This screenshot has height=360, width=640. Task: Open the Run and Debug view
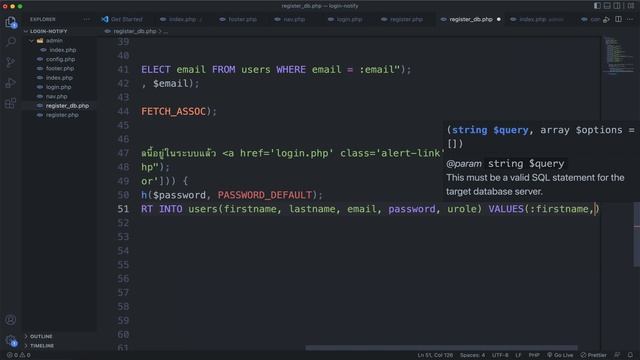11,82
